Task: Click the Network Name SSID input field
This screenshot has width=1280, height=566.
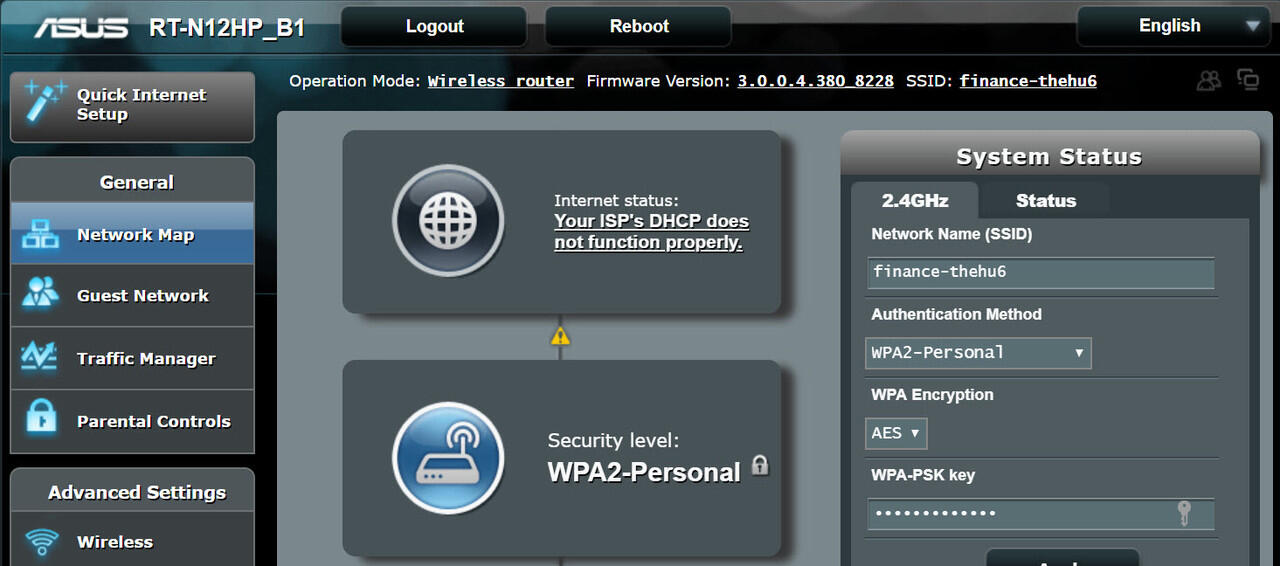Action: 1040,273
